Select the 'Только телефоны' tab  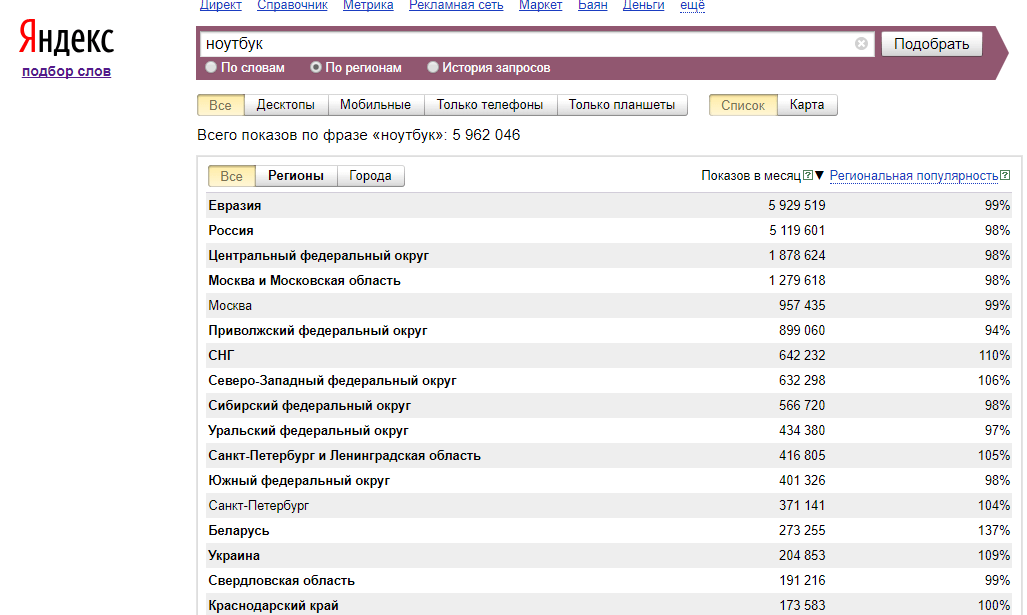490,105
